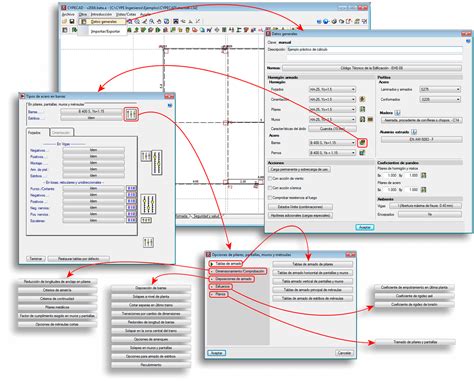The height and width of the screenshot is (381, 474).
Task: Open the Pernos steel dropdown
Action: [x=332, y=153]
